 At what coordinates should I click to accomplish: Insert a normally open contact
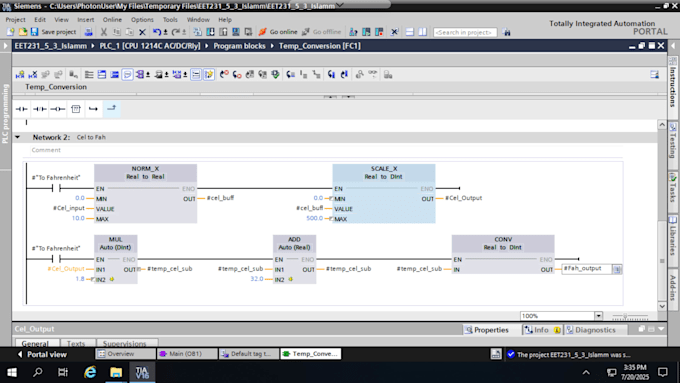(x=21, y=109)
